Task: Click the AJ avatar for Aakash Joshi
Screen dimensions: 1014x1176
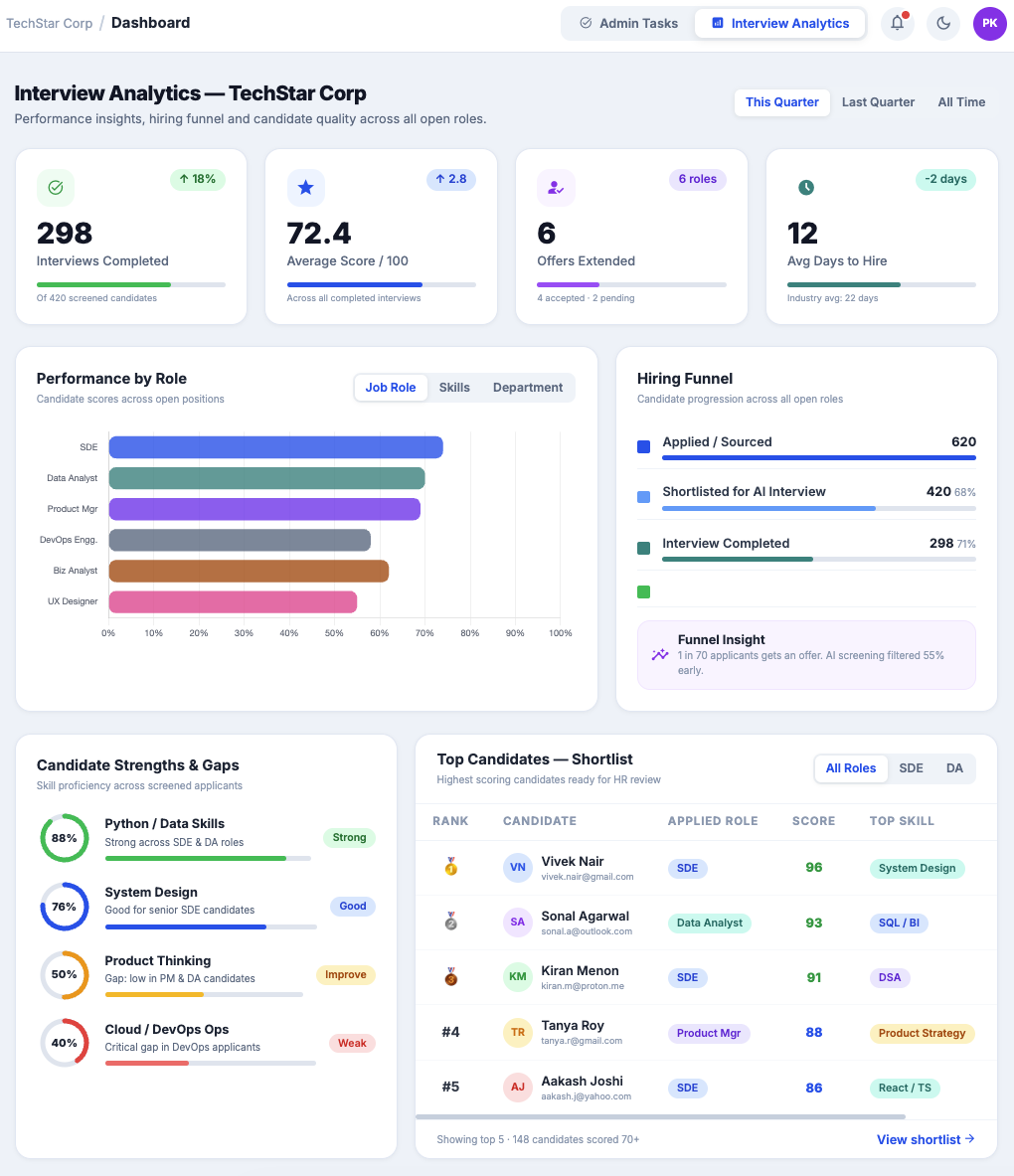Action: click(x=518, y=1087)
